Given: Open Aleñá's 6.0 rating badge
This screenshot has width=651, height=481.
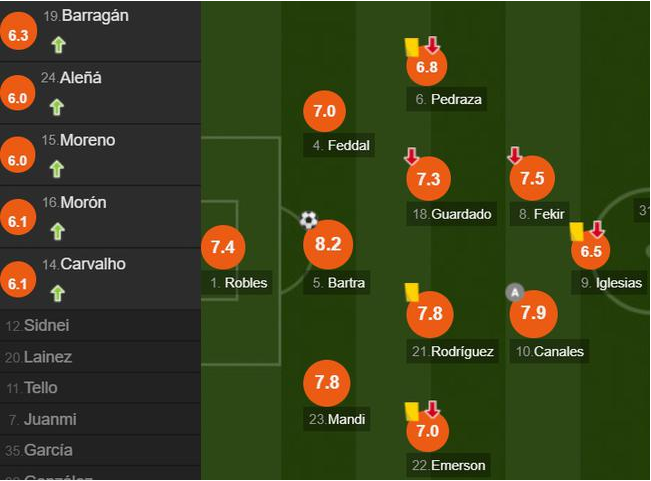Looking at the screenshot, I should point(17,94).
